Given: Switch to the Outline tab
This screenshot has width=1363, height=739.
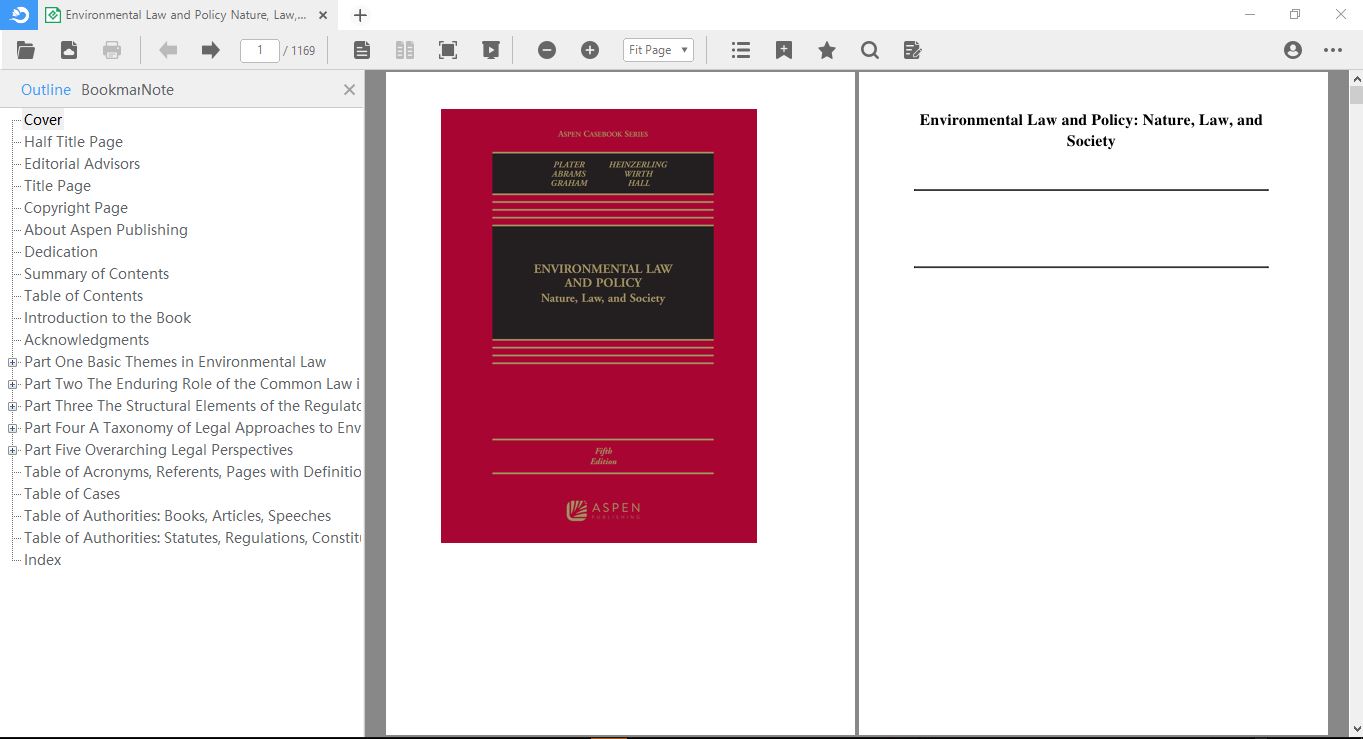Looking at the screenshot, I should [46, 90].
